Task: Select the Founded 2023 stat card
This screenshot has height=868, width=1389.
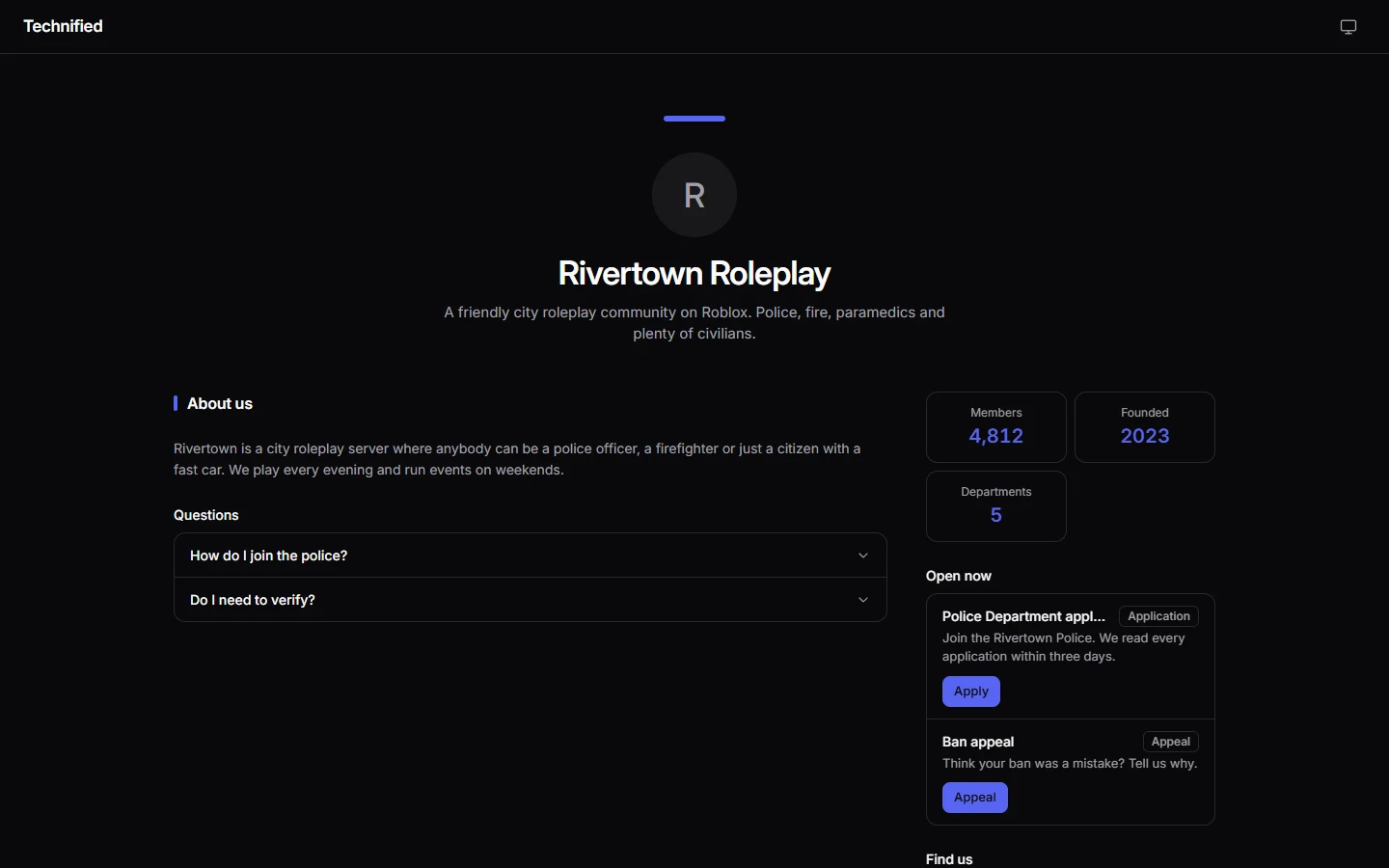Action: tap(1145, 427)
